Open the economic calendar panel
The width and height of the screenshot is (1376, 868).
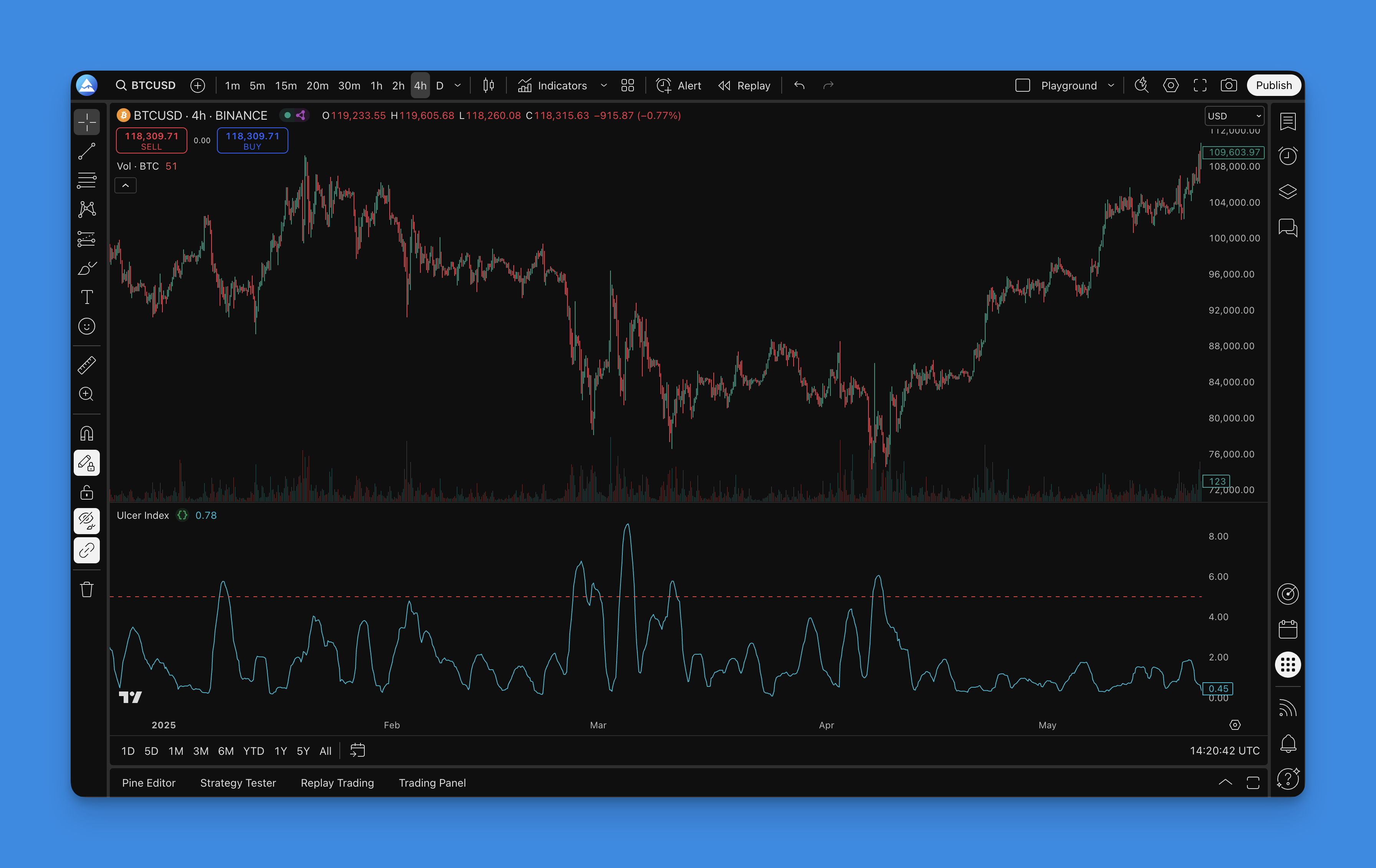click(x=1288, y=629)
